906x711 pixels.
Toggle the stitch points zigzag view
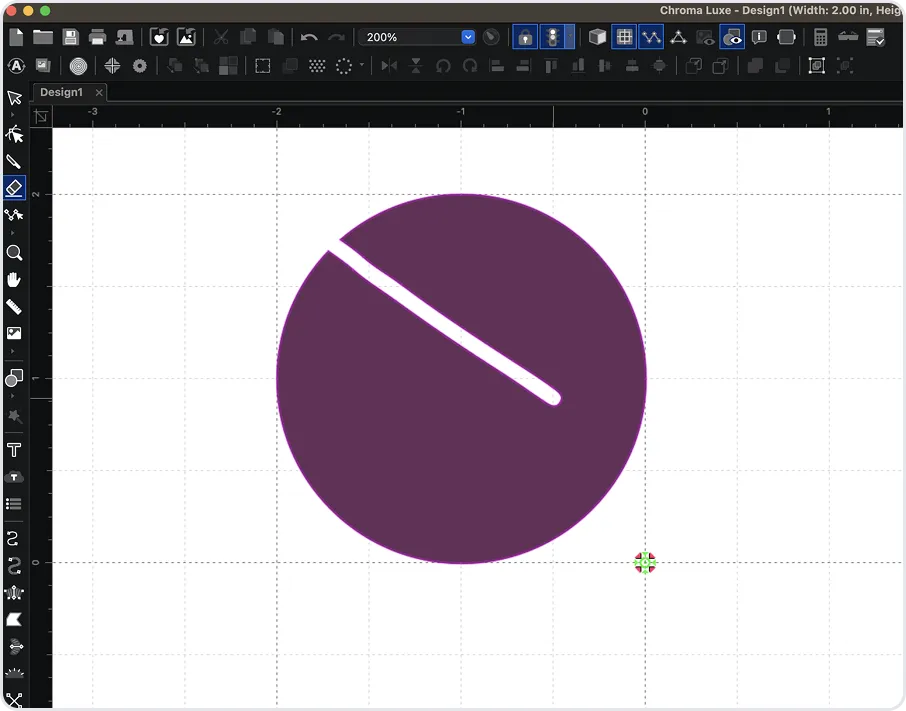651,37
